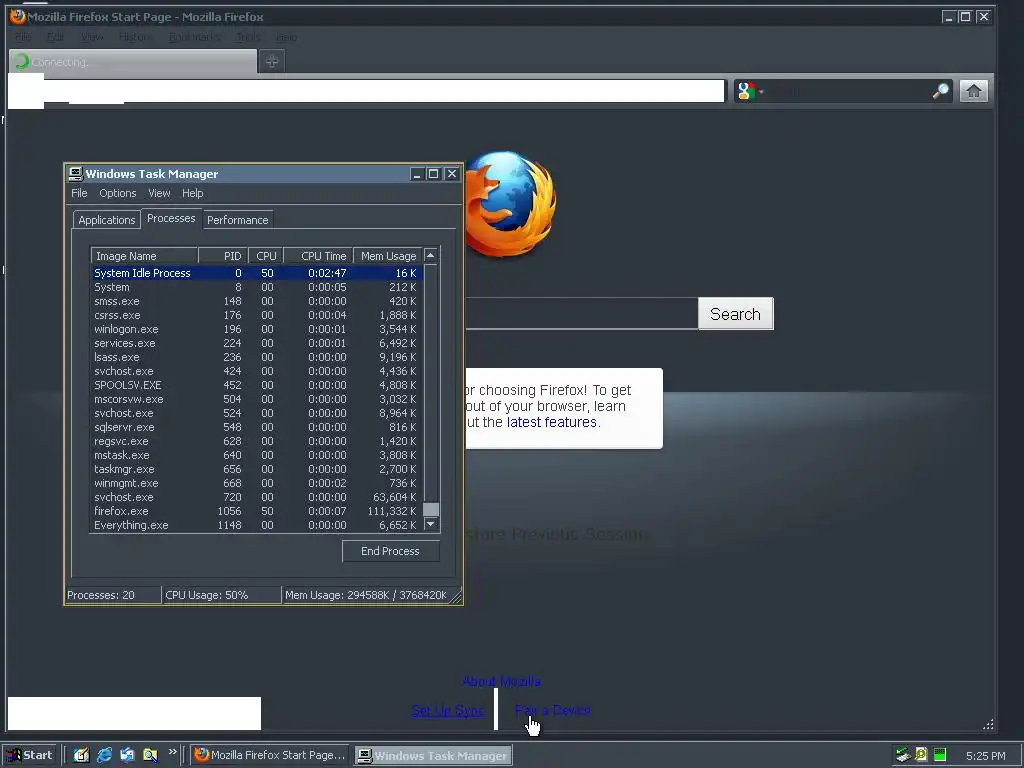Open the Google search engine selector
1024x768 pixels.
coord(750,91)
